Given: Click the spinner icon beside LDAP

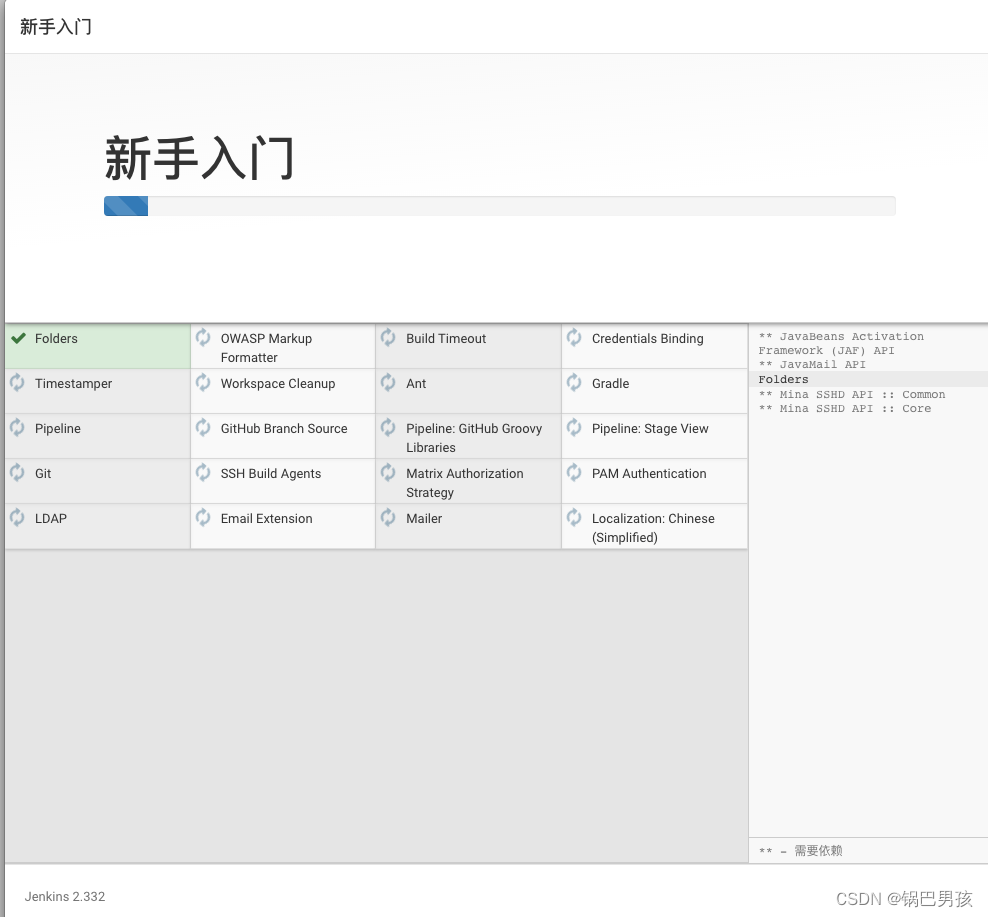Looking at the screenshot, I should coord(17,519).
